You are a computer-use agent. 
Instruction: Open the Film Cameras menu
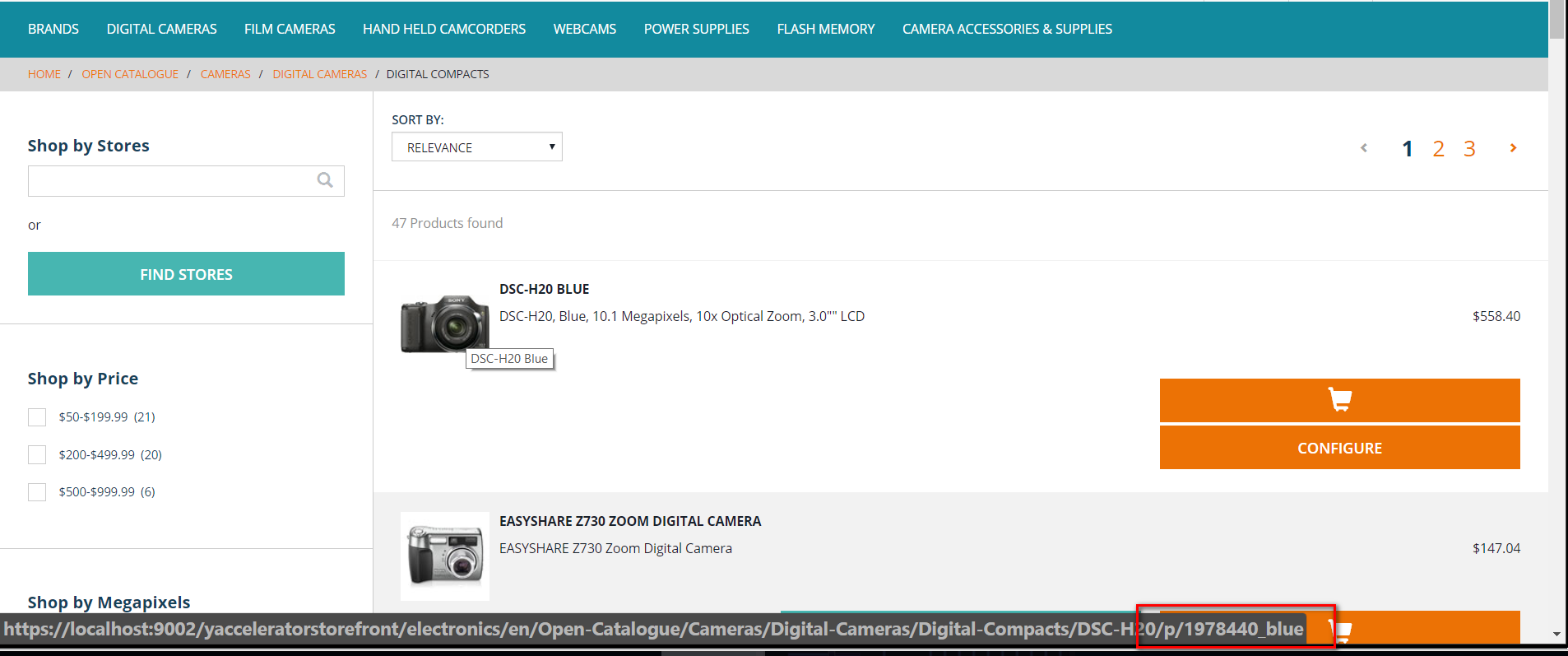pos(290,29)
